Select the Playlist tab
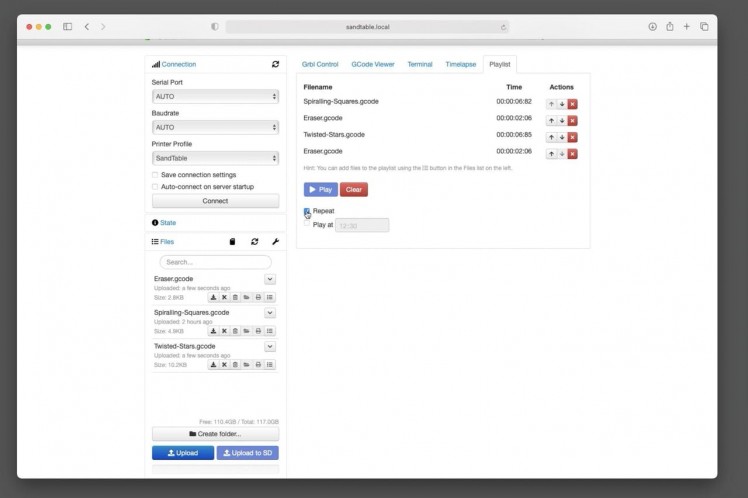Image resolution: width=748 pixels, height=498 pixels. [x=499, y=64]
